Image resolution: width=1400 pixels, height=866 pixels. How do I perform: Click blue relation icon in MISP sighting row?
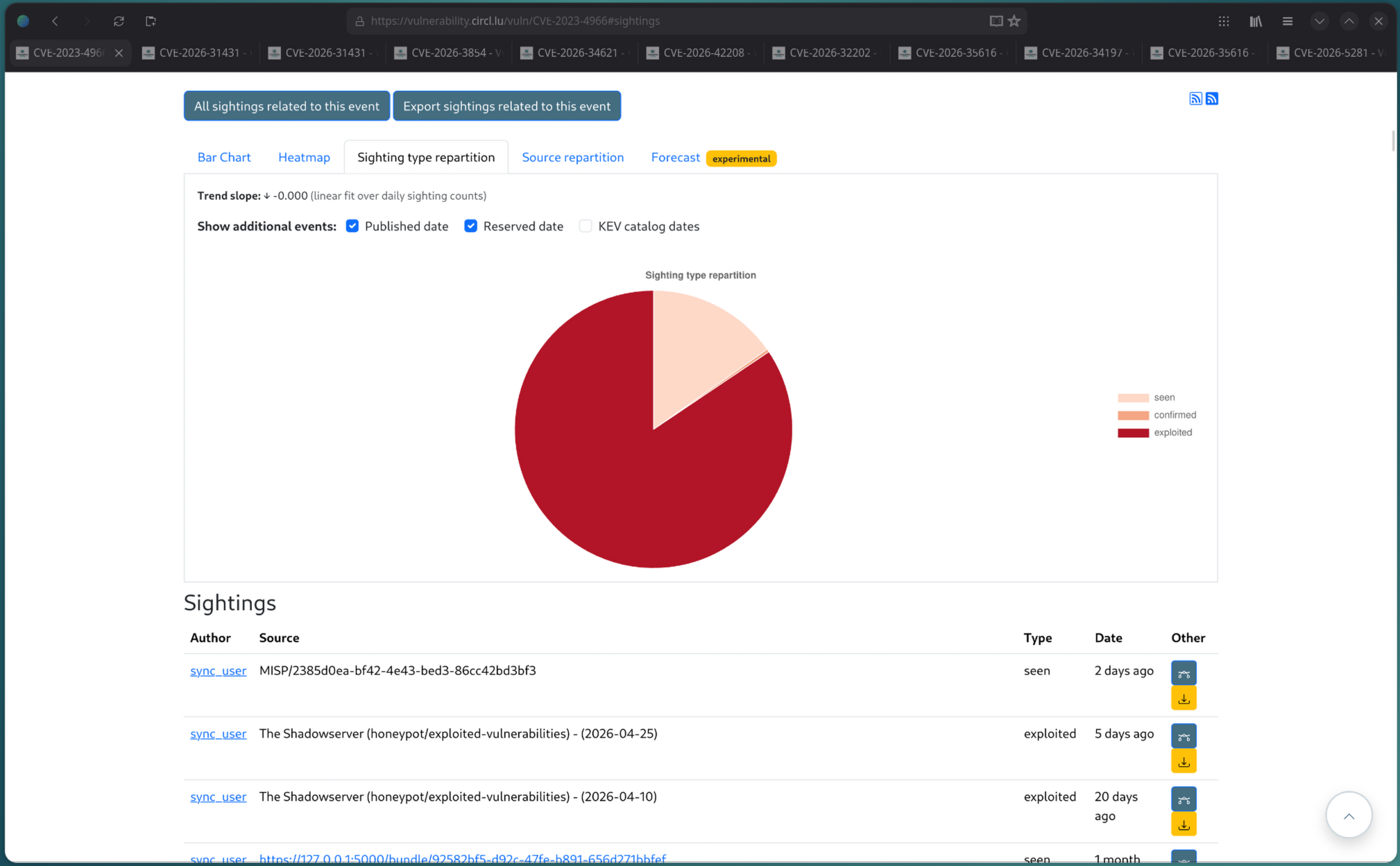[1184, 672]
